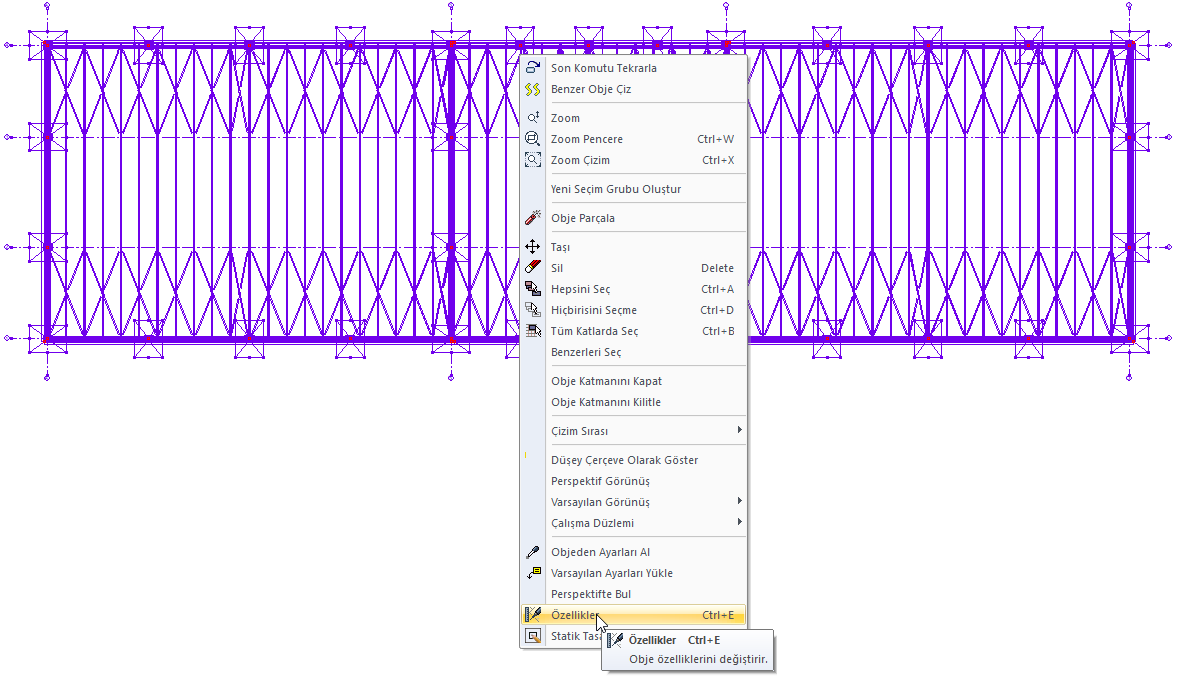Open the Çizim Sırası submenu
The height and width of the screenshot is (677, 1178).
click(x=633, y=431)
